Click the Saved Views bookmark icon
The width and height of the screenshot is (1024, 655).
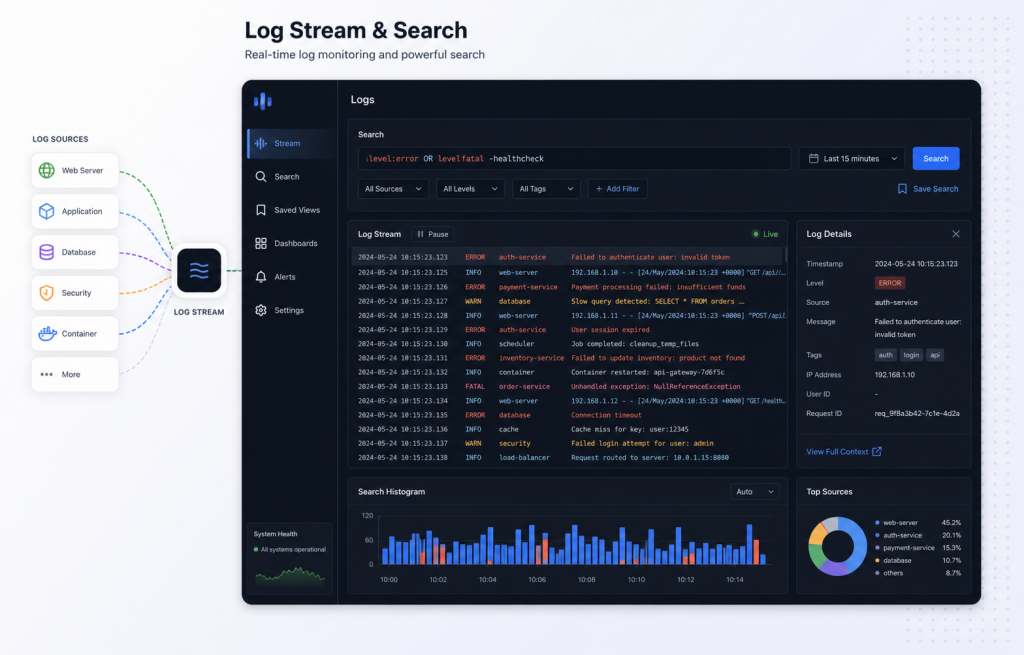point(261,210)
